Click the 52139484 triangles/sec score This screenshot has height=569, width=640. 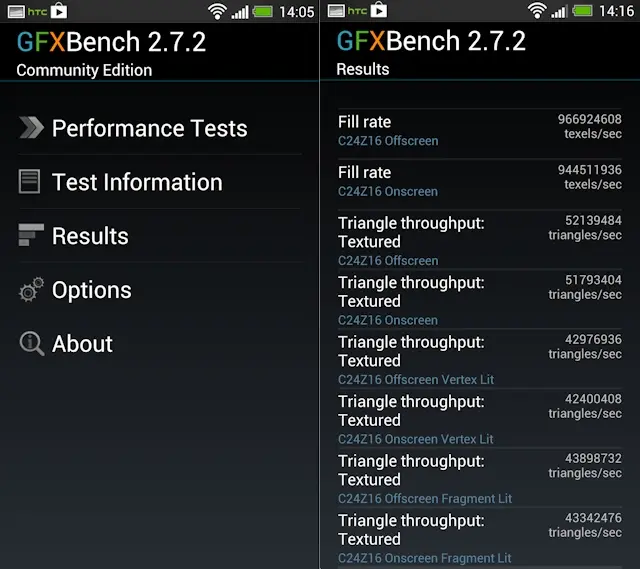tap(585, 228)
